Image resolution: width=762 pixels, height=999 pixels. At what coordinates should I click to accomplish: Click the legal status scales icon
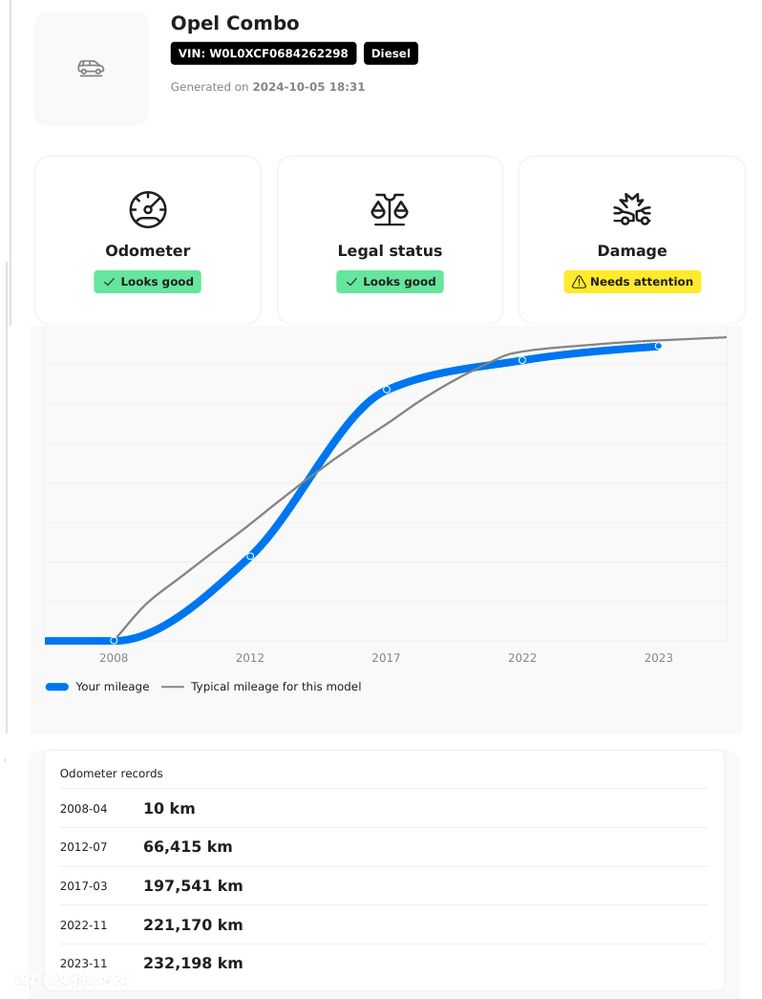(x=389, y=209)
